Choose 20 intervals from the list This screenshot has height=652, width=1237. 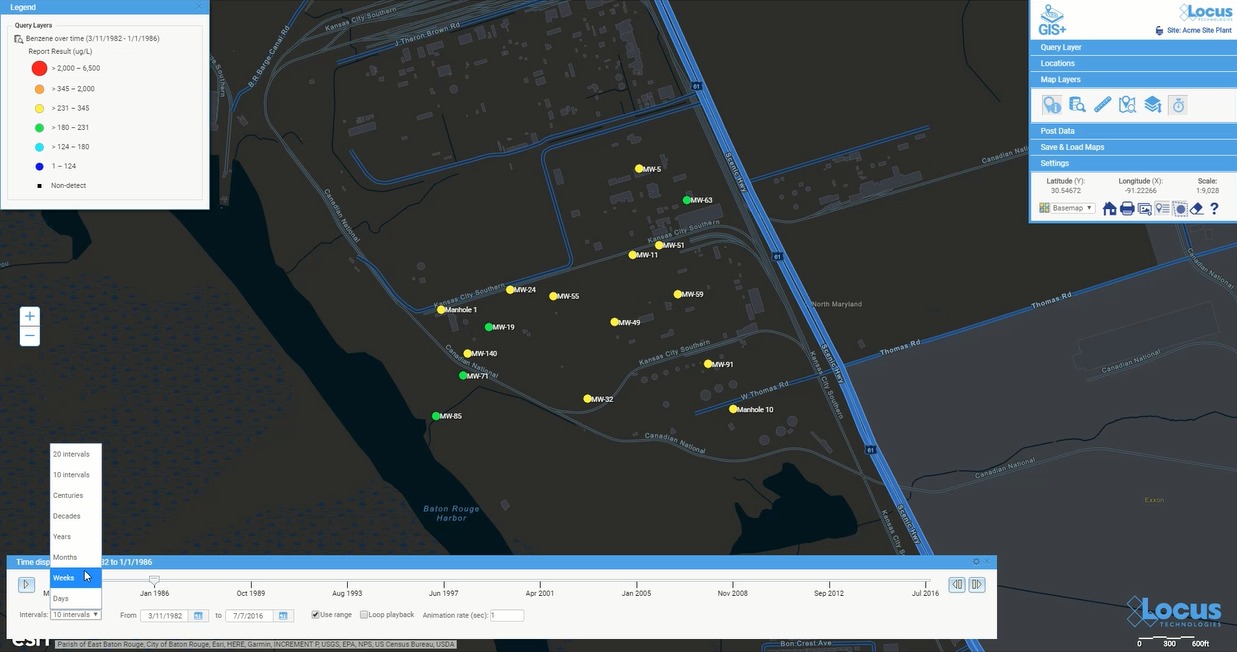click(76, 454)
